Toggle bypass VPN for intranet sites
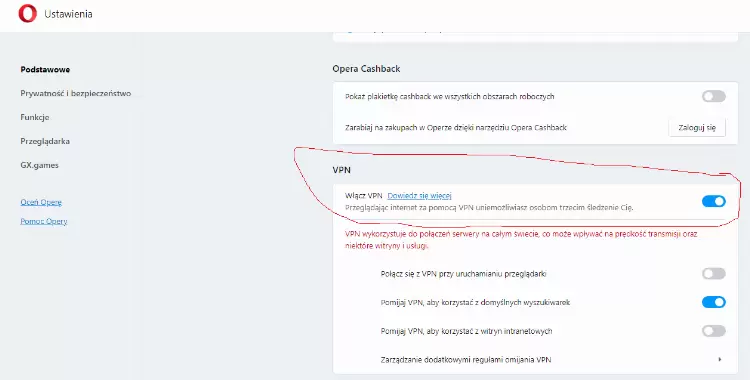 pos(714,331)
